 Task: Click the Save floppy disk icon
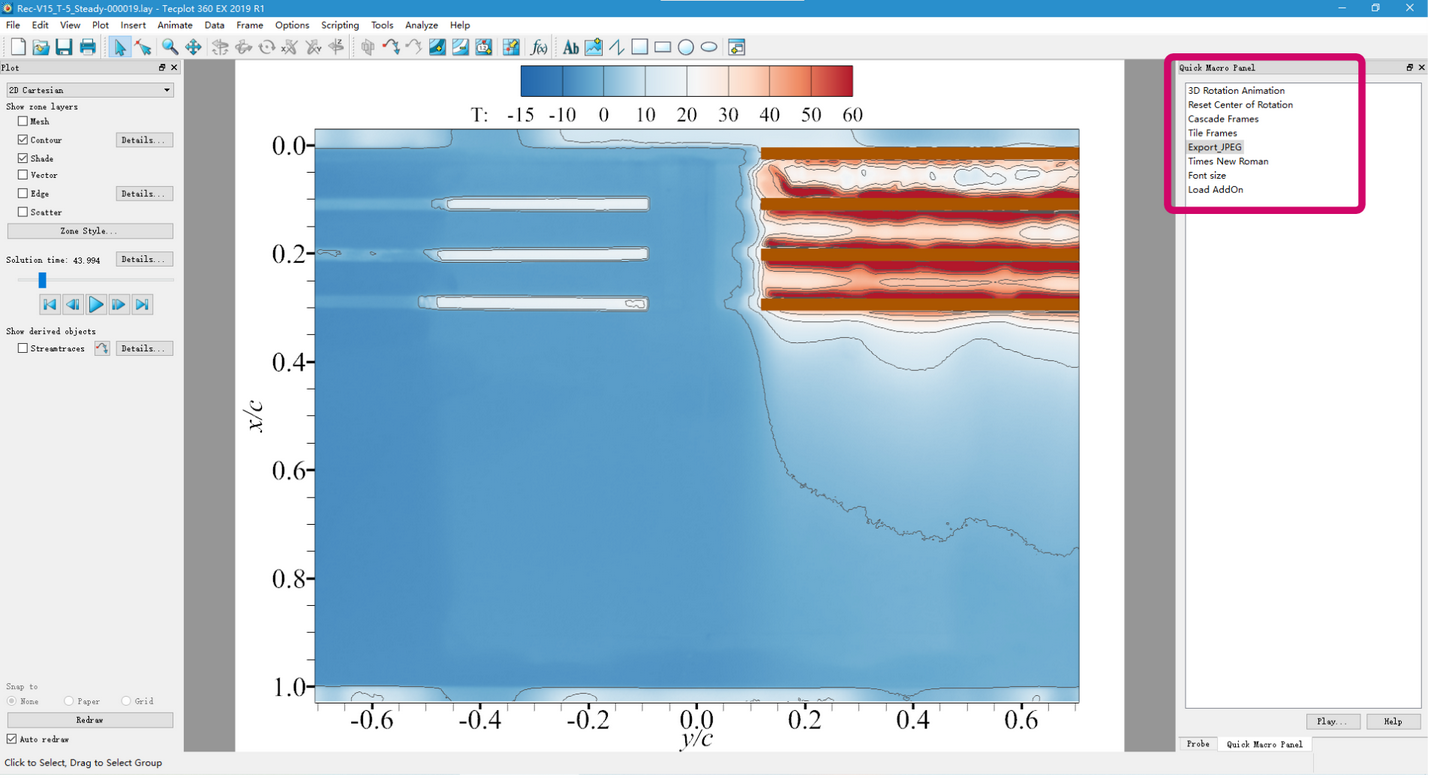[x=64, y=47]
